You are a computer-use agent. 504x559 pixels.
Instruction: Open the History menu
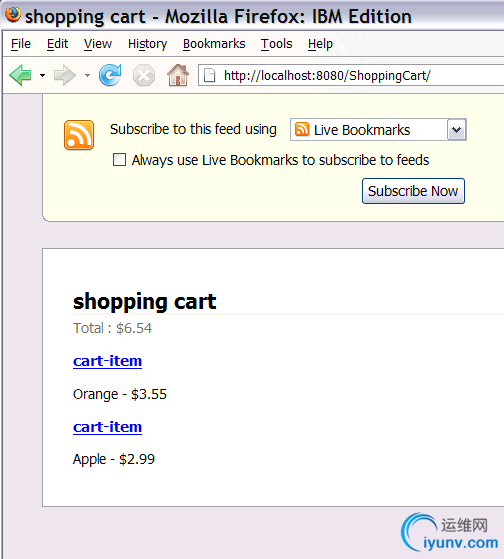pos(147,44)
